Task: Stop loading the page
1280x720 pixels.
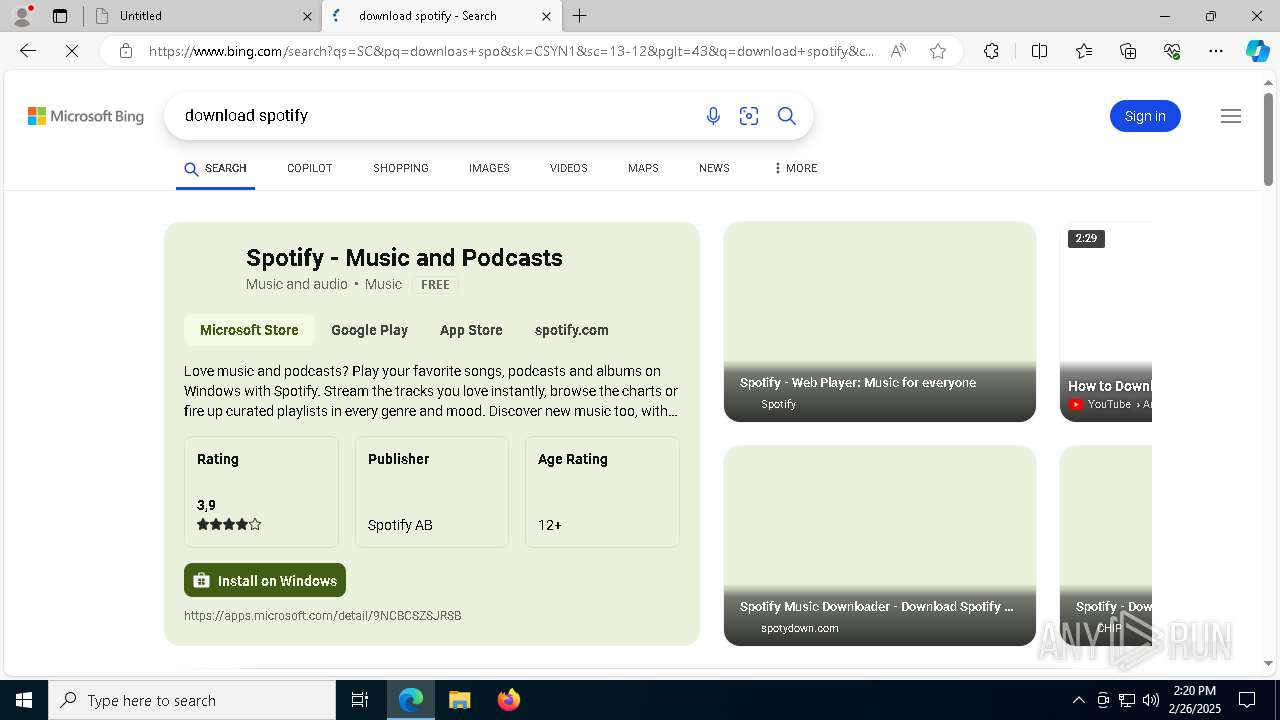Action: tap(72, 51)
